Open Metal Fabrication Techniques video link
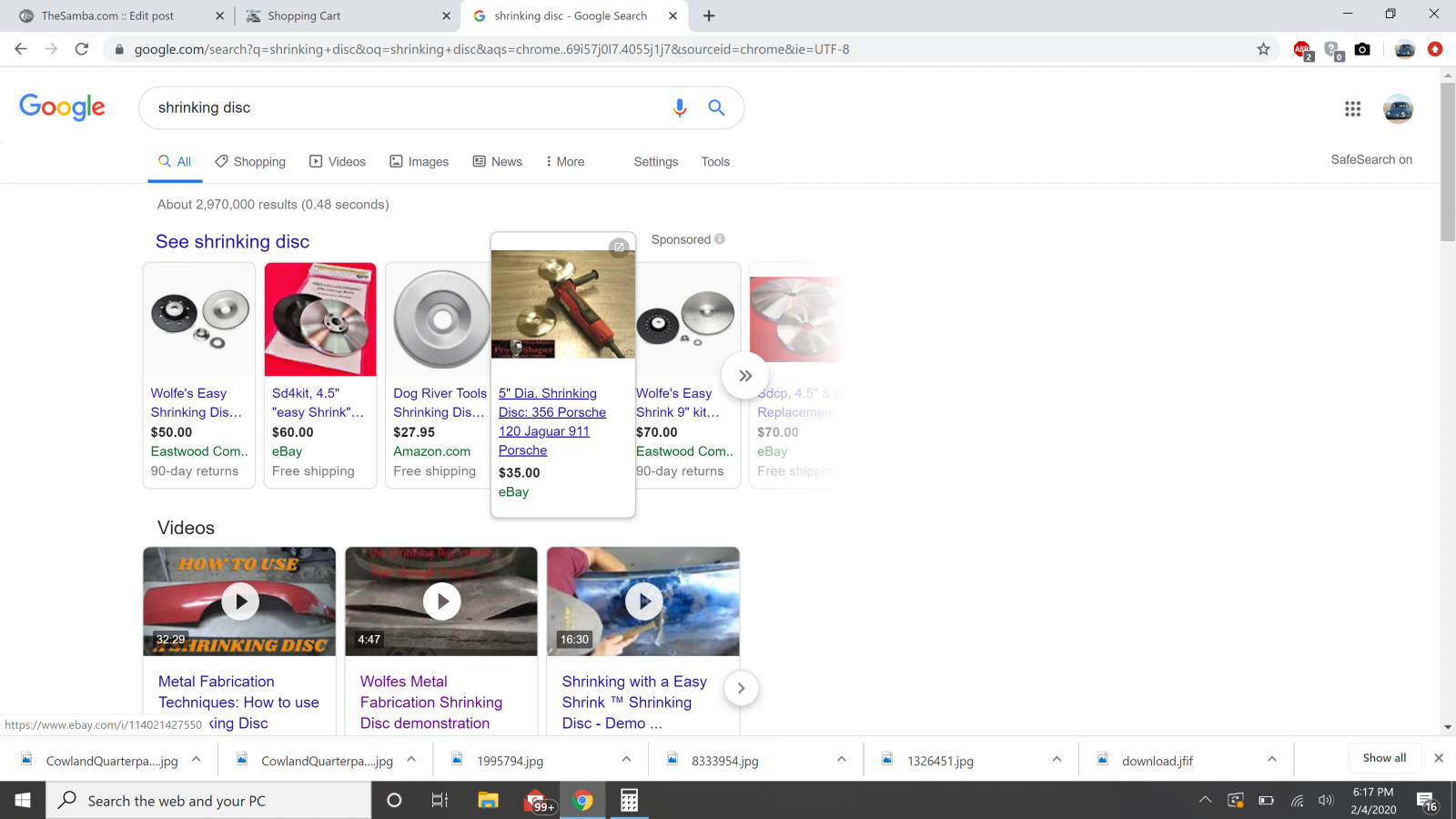Image resolution: width=1456 pixels, height=819 pixels. 238,702
